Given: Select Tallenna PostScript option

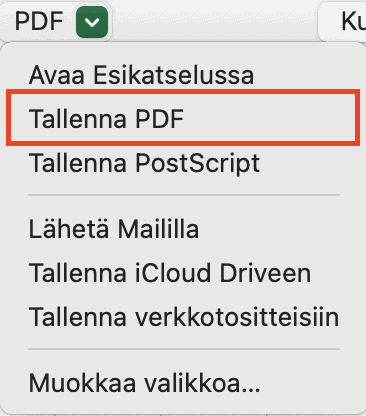Looking at the screenshot, I should [183, 163].
